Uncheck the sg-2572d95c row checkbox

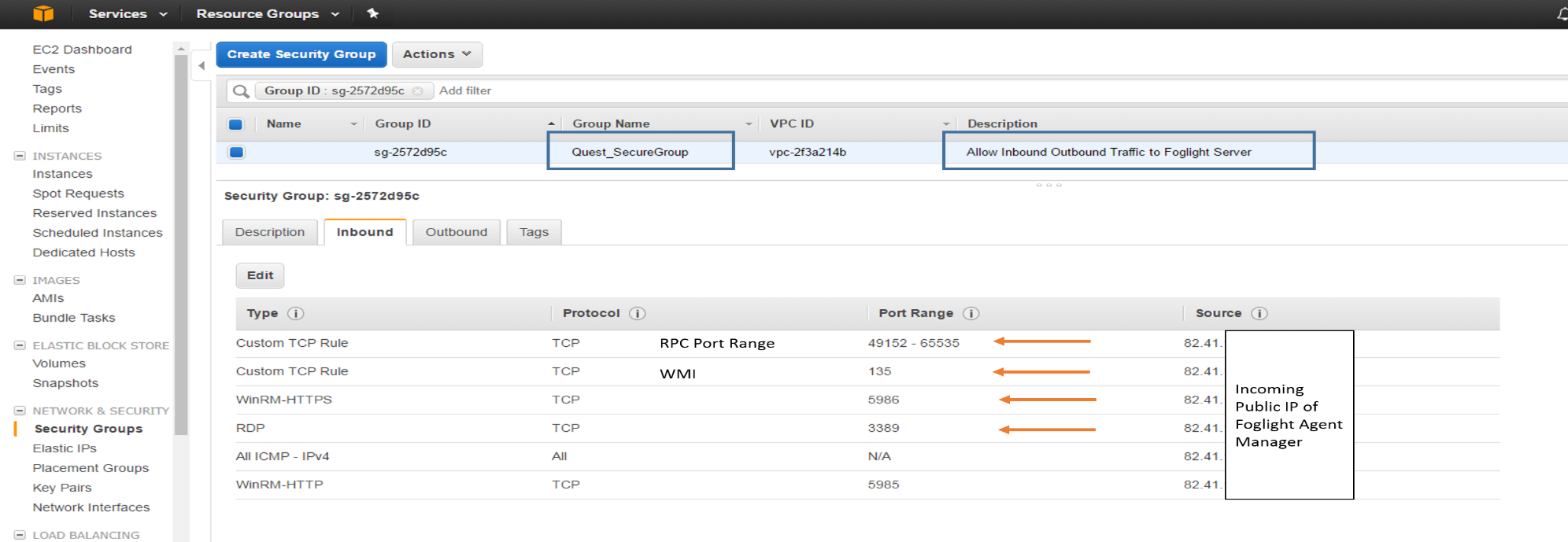pos(235,152)
